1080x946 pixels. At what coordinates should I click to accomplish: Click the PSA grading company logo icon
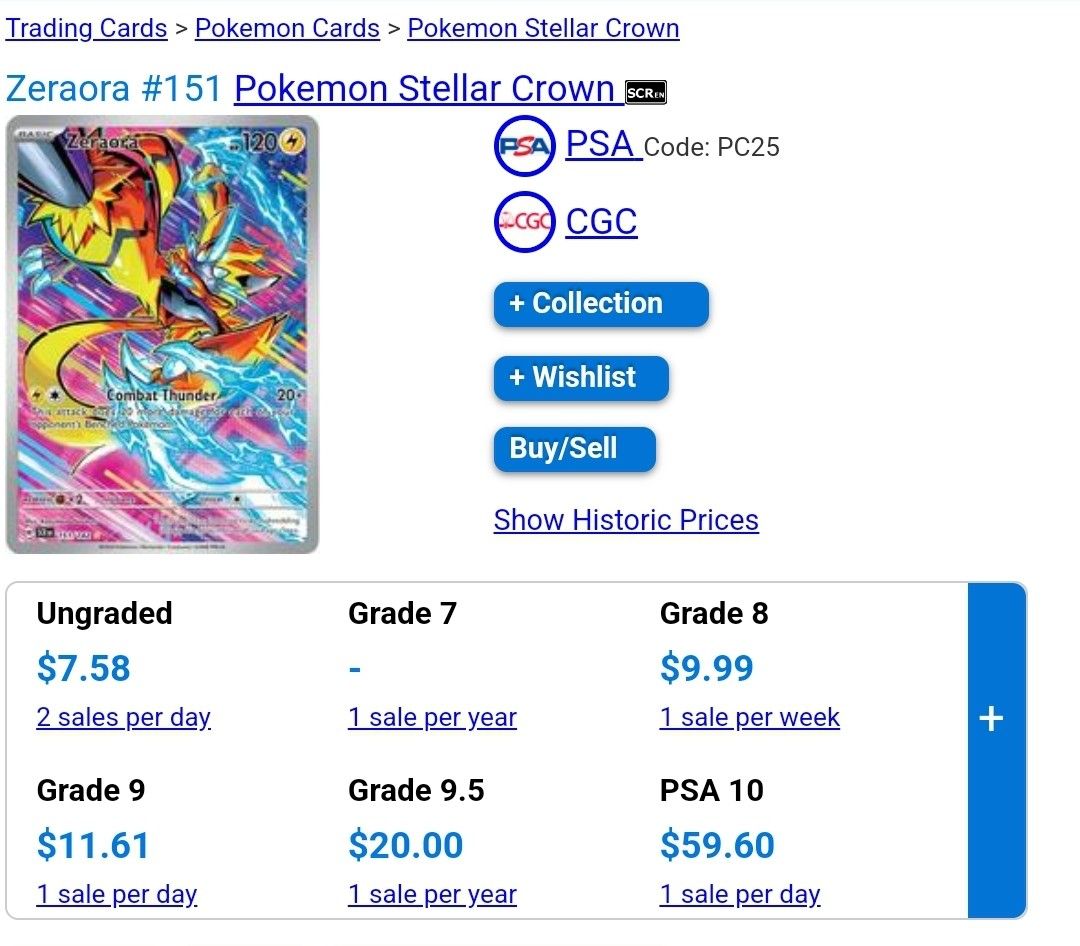pyautogui.click(x=524, y=146)
